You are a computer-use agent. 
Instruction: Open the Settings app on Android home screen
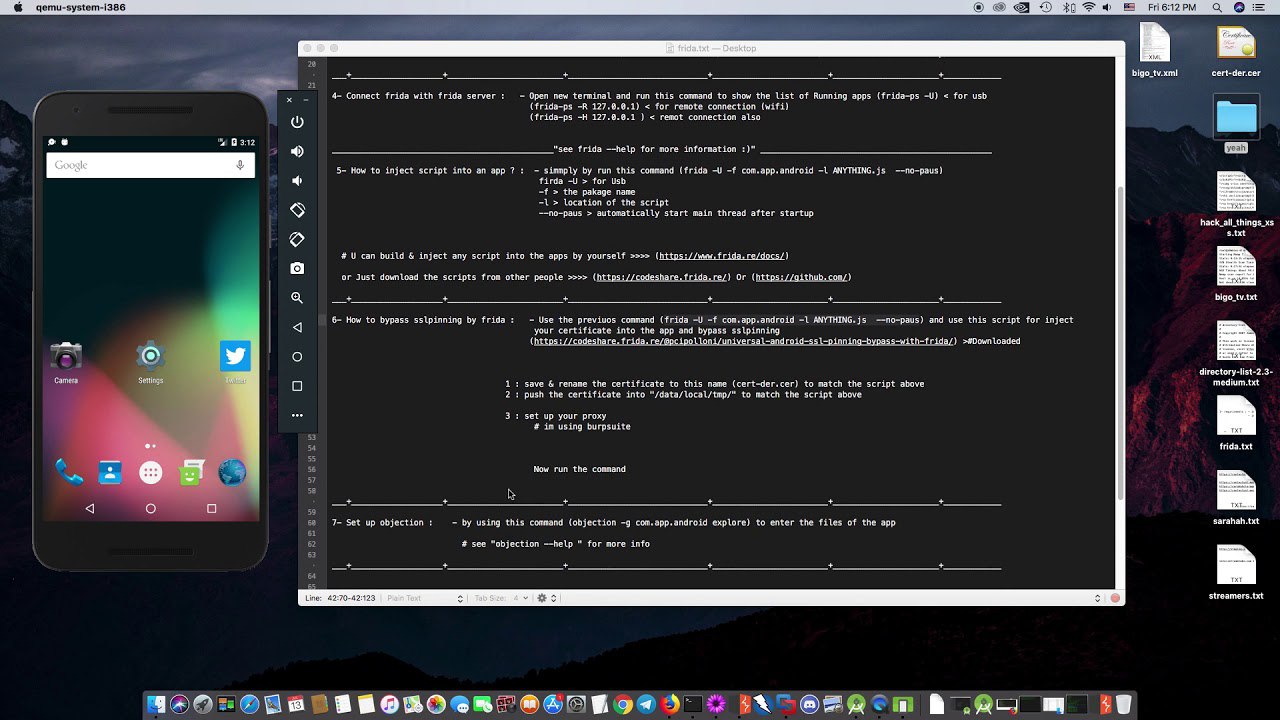pos(150,361)
